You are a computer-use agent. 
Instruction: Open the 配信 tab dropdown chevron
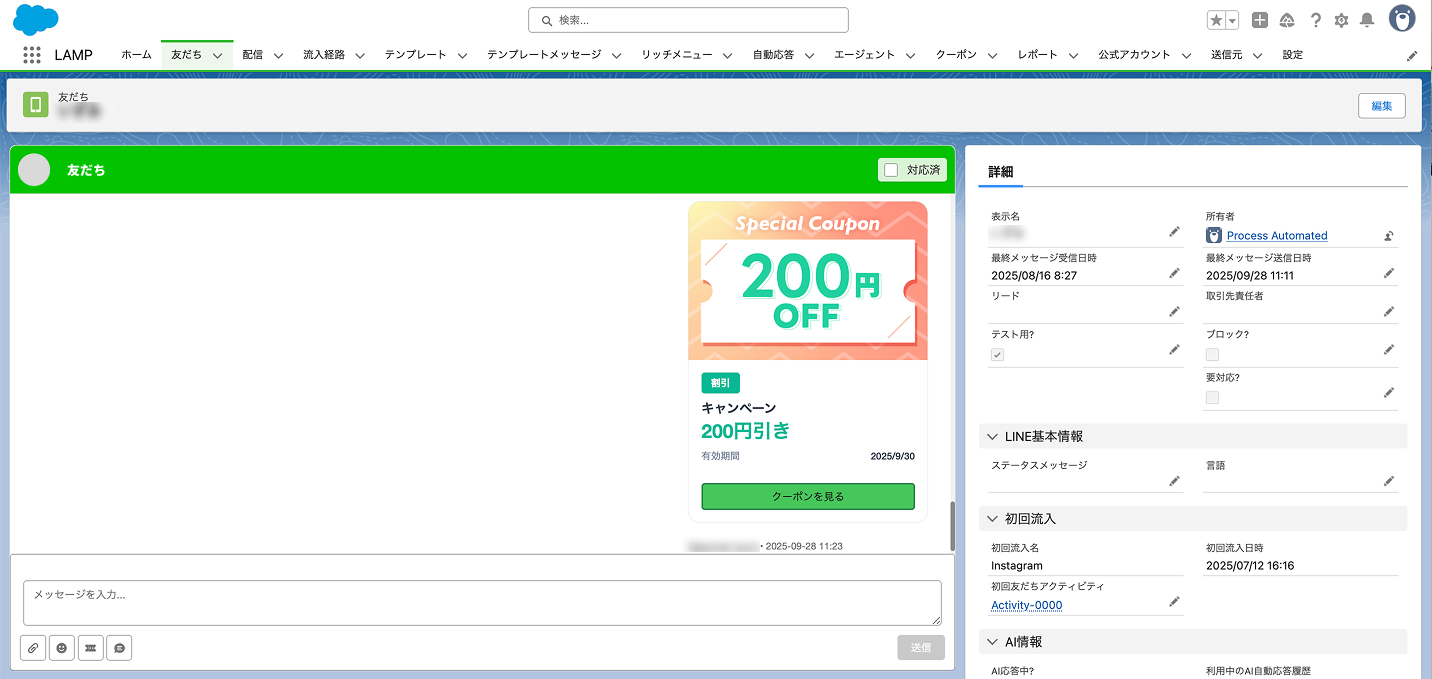click(x=278, y=56)
